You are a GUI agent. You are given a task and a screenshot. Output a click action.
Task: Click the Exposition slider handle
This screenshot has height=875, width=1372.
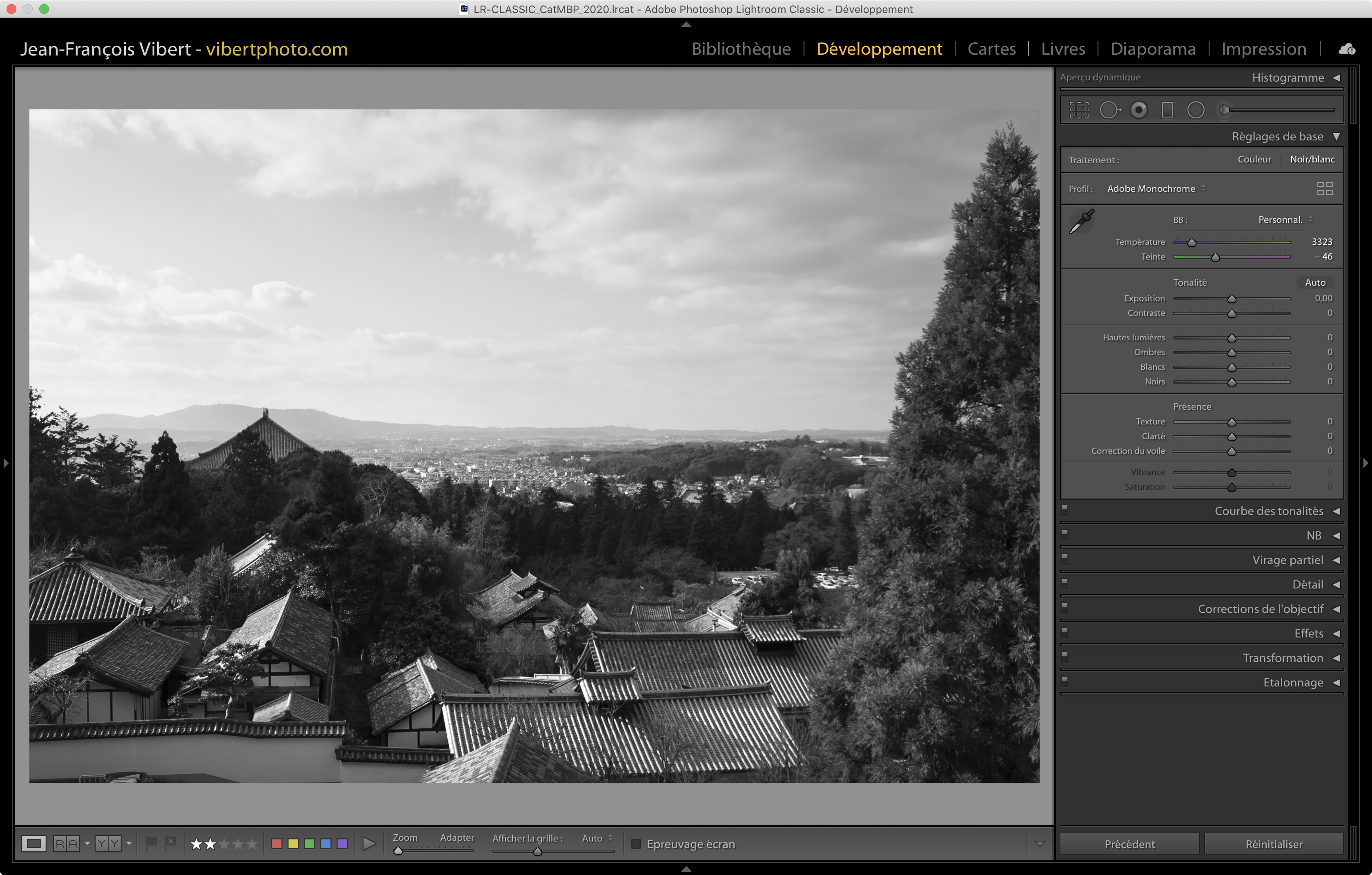pos(1231,299)
